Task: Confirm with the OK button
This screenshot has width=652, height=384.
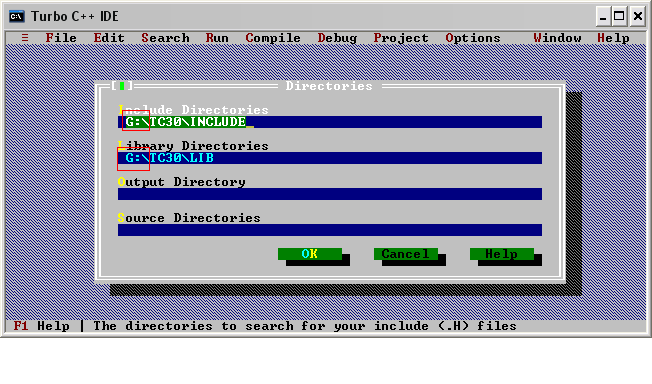Action: 310,254
